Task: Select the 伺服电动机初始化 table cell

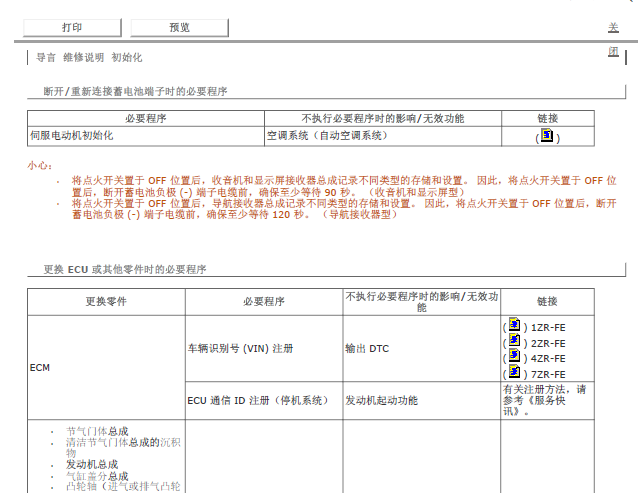Action: tap(146, 136)
